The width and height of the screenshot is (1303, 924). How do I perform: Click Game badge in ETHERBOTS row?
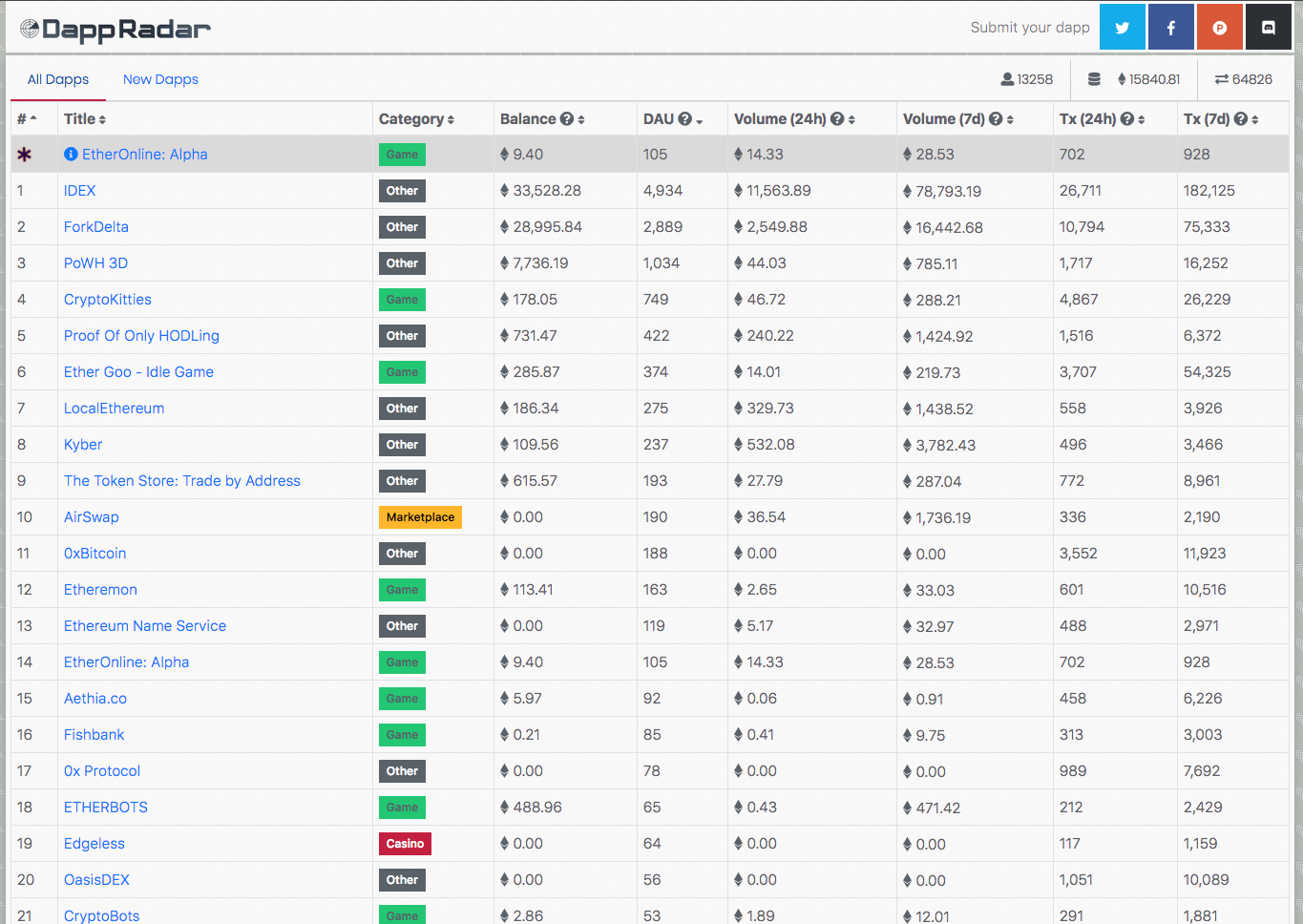click(402, 807)
